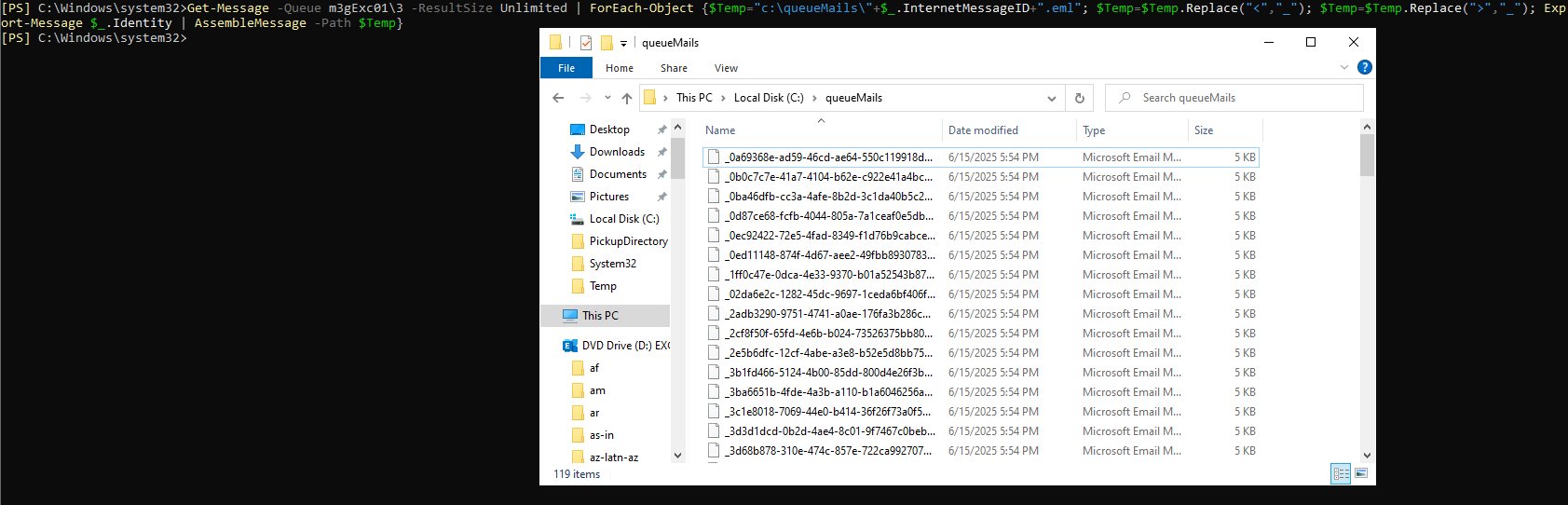Select DVD Drive (D:) in the navigation pane
The height and width of the screenshot is (505, 1568).
pyautogui.click(x=626, y=346)
